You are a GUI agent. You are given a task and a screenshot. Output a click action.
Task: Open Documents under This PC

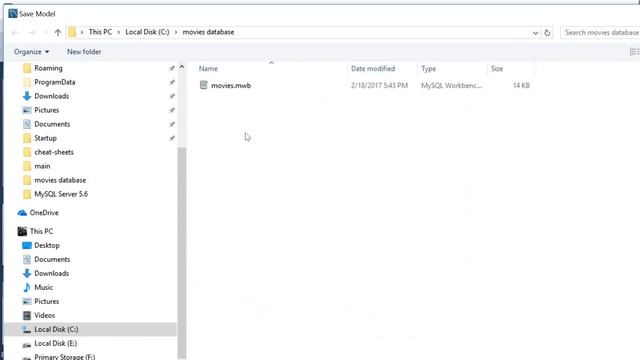point(52,259)
